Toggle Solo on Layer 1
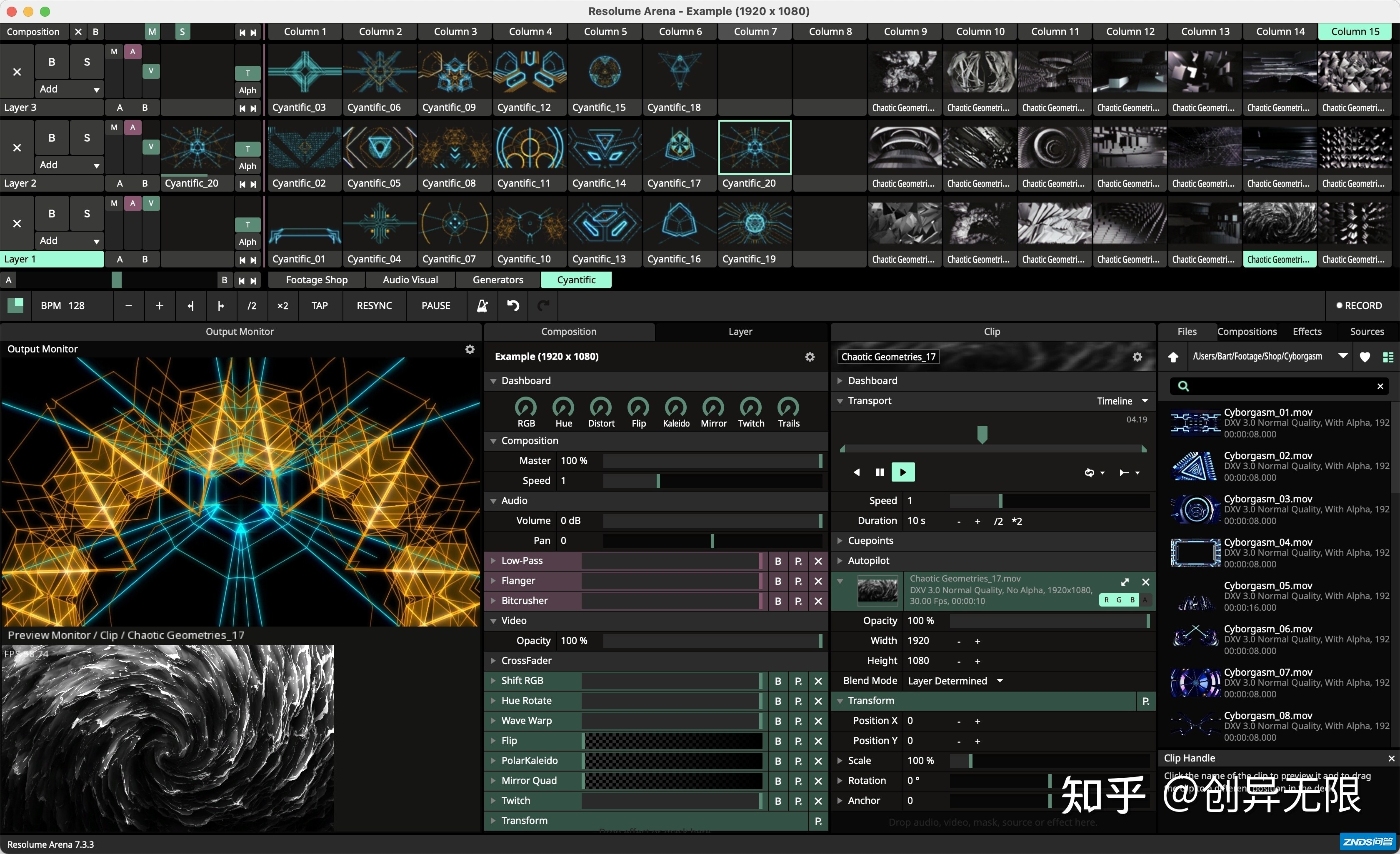The width and height of the screenshot is (1400, 854). (87, 214)
